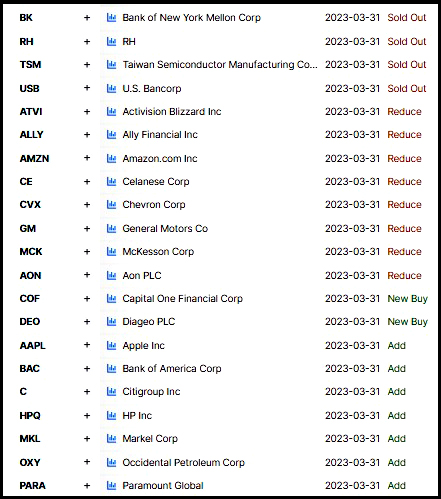
Task: Expand the plus sign beside MKL ticker
Action: 87,438
